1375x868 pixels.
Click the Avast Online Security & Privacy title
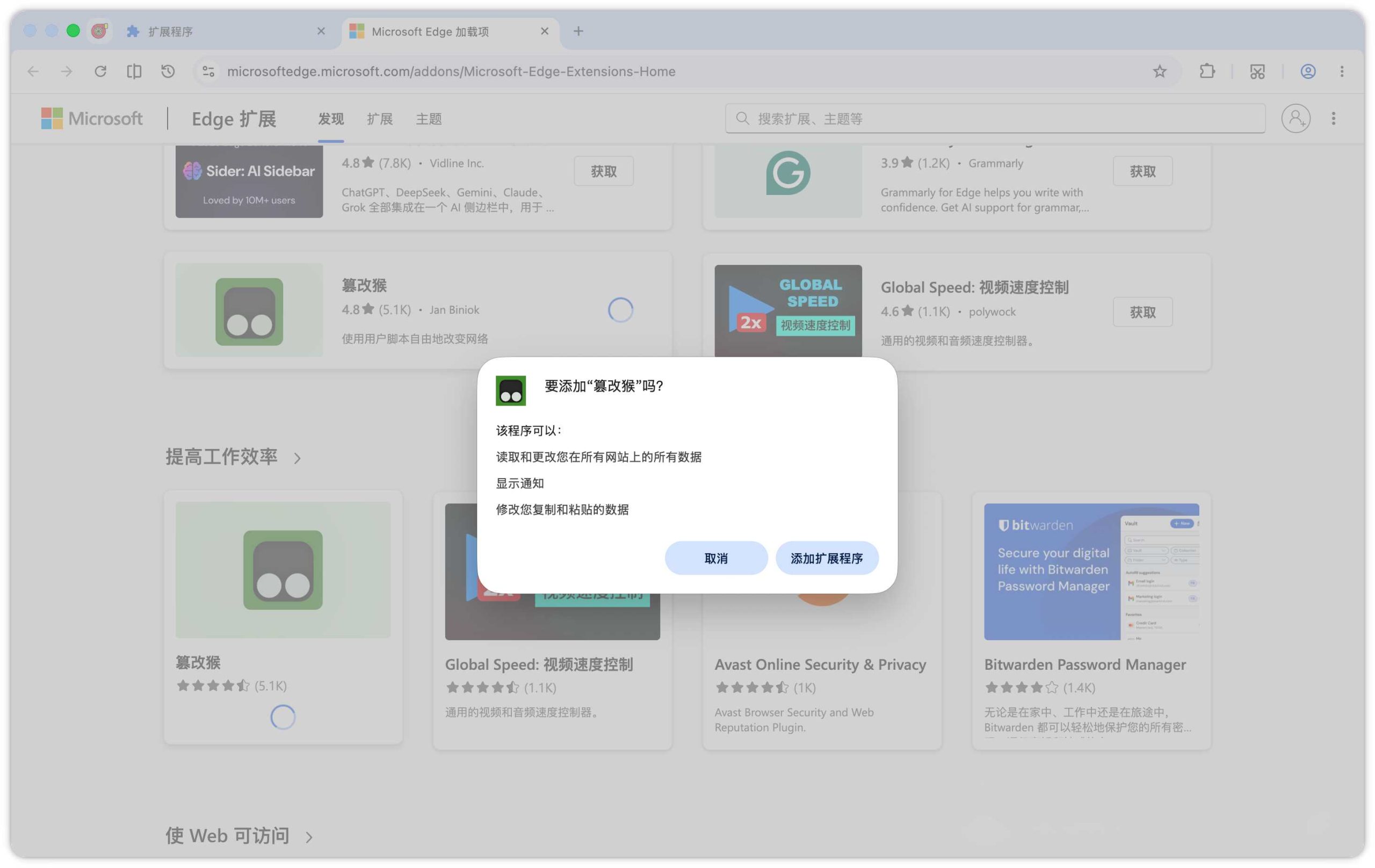click(x=820, y=664)
